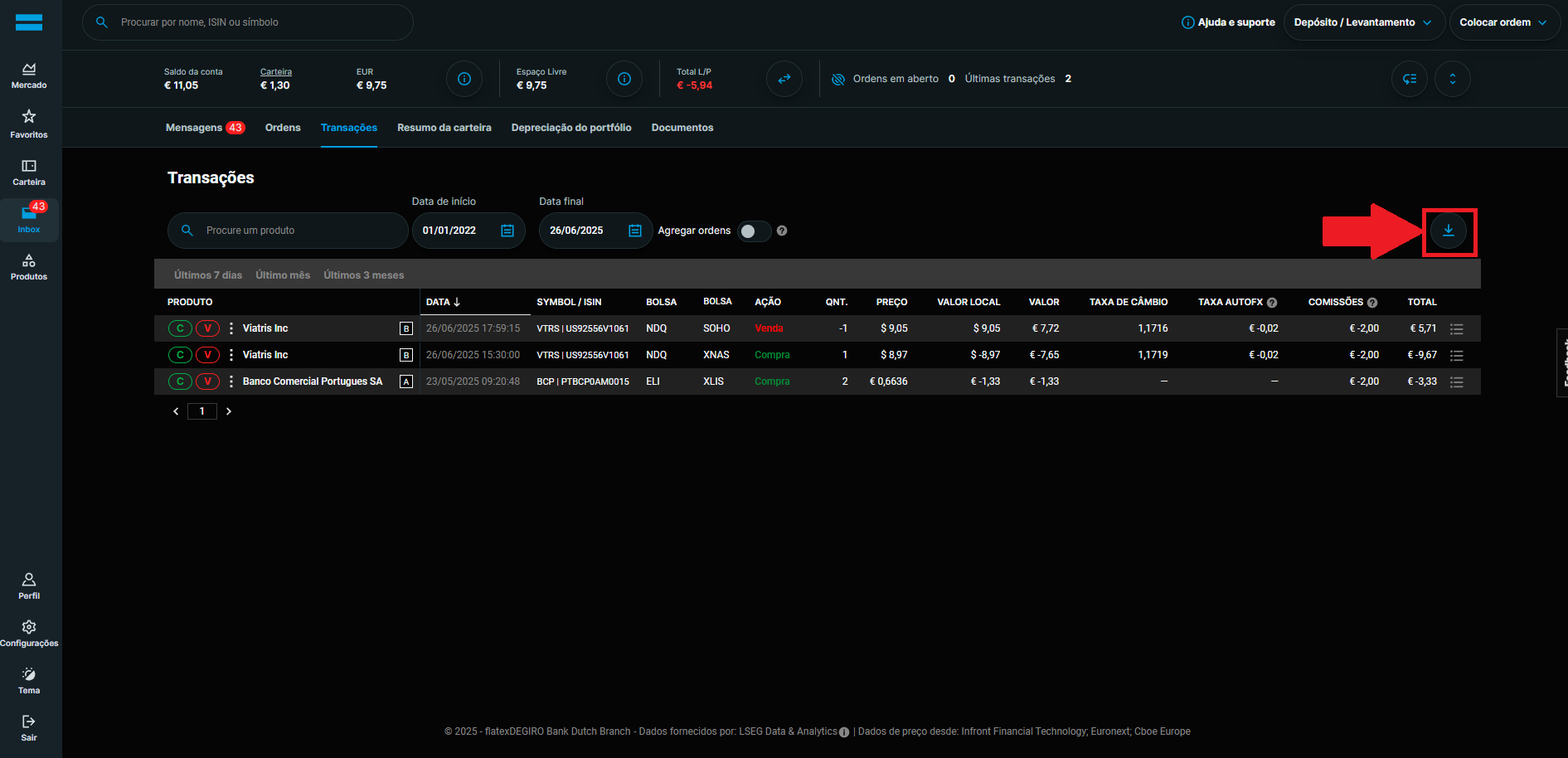This screenshot has width=1568, height=758.
Task: Click the top search by name, ISIN field
Action: [x=248, y=22]
